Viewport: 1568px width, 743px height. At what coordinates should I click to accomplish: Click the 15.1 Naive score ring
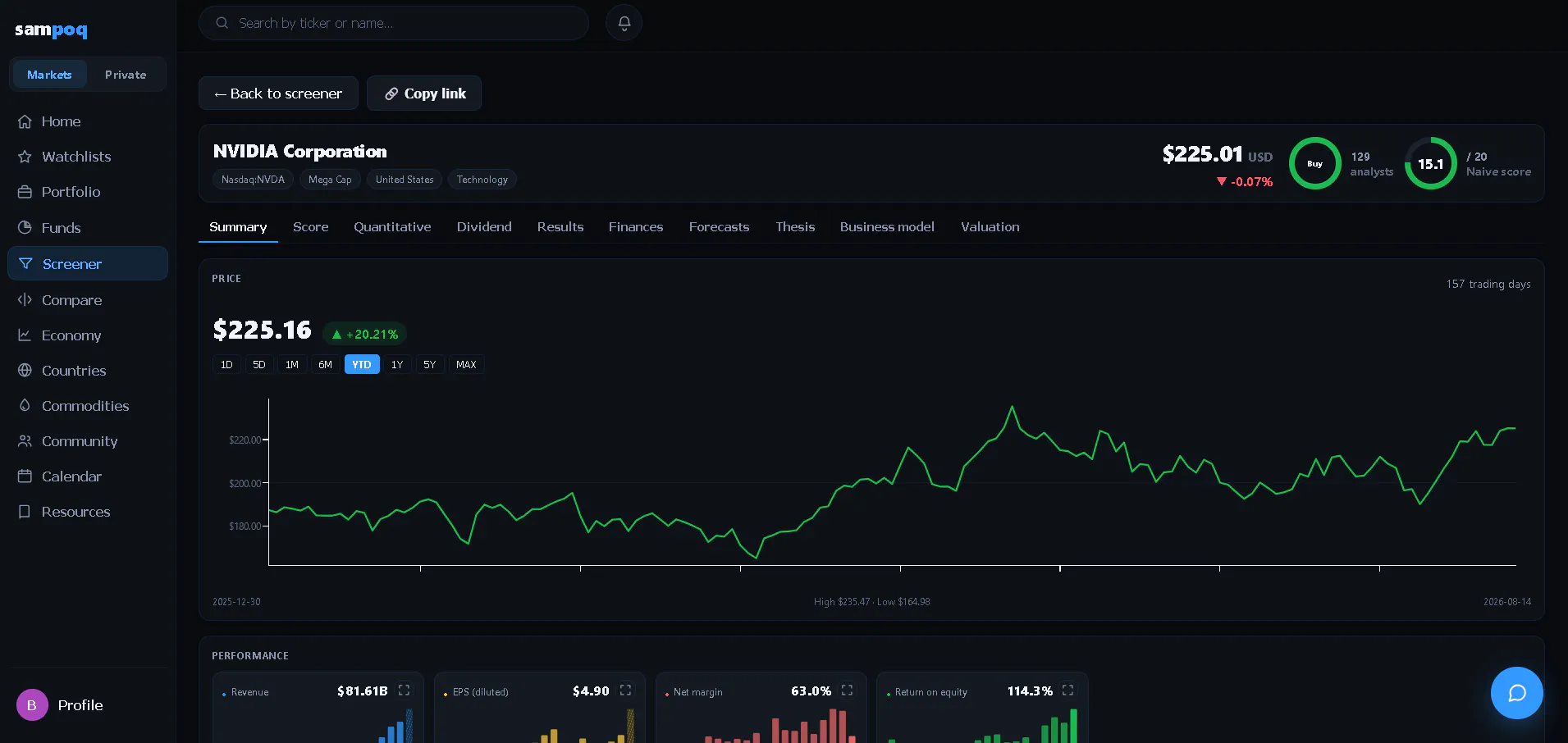point(1431,163)
